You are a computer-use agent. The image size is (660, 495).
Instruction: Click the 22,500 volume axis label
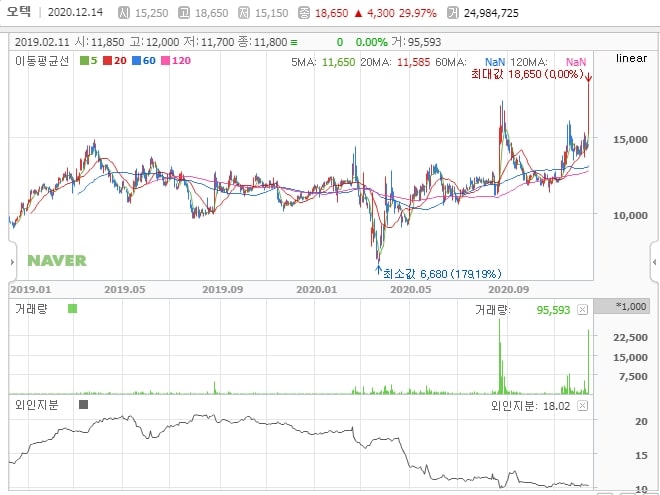pyautogui.click(x=633, y=337)
